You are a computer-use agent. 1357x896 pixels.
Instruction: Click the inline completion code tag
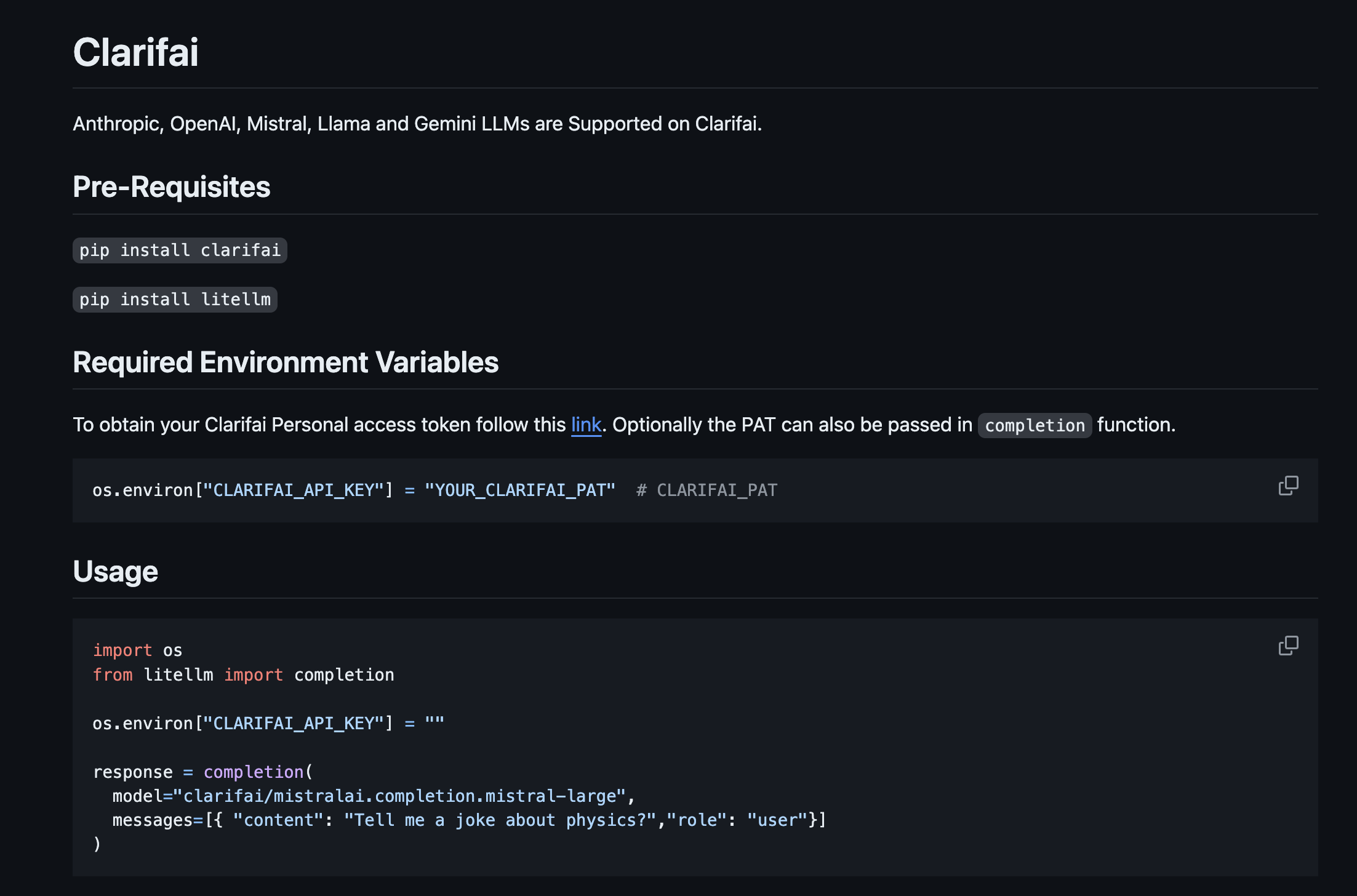coord(1035,425)
